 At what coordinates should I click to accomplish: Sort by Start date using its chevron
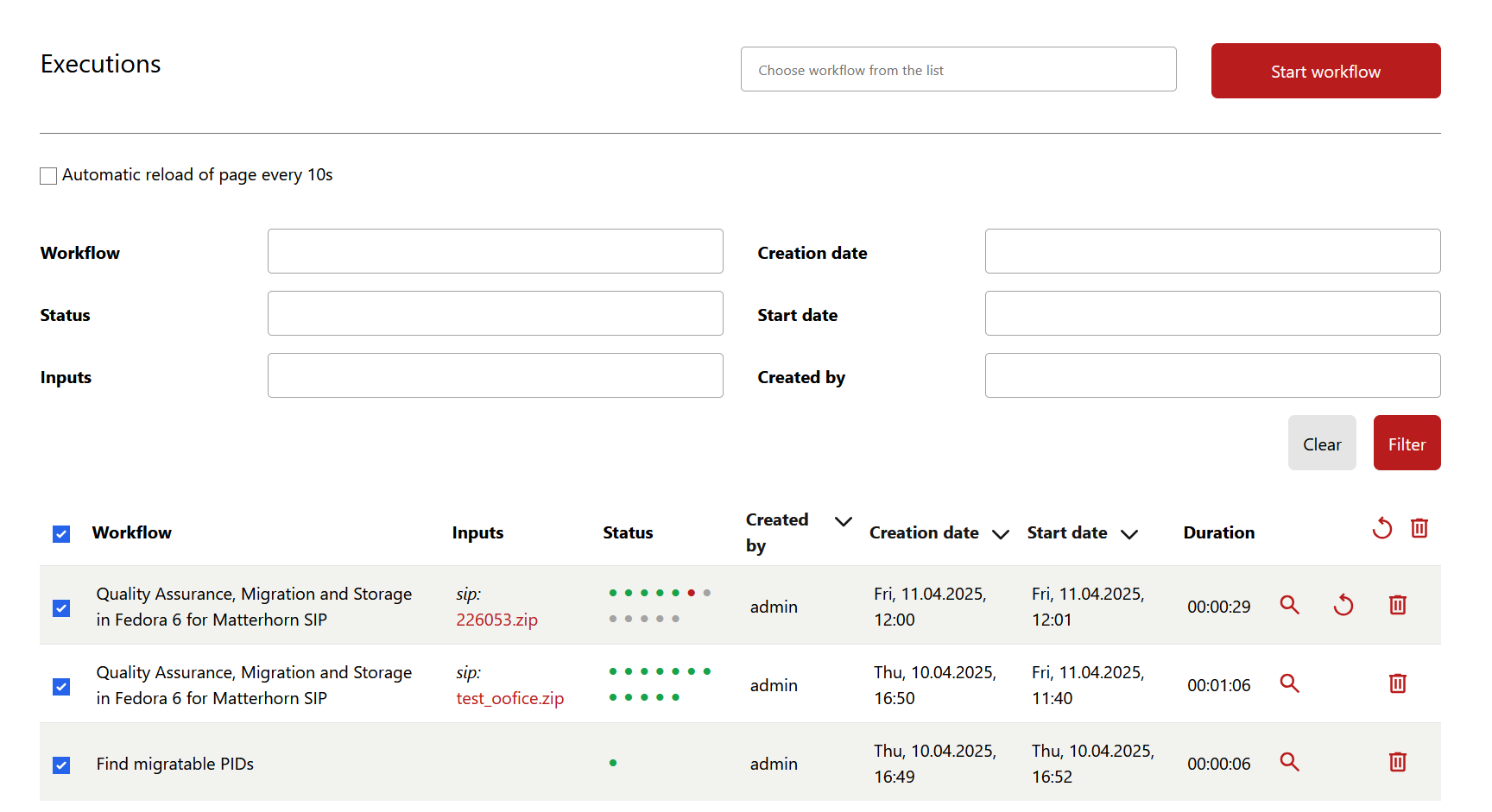(x=1128, y=534)
